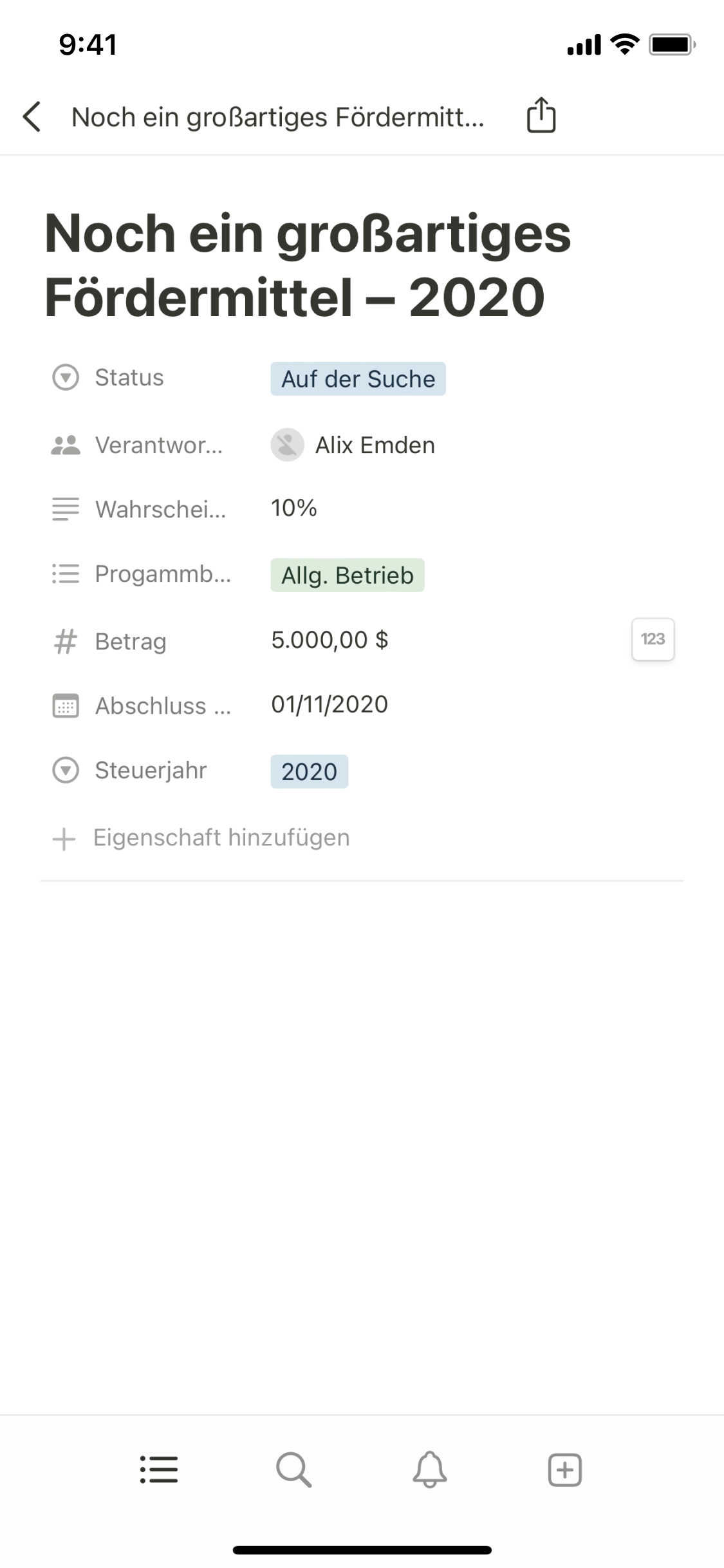Tap the Betrag property label
Viewport: 724px width, 1568px height.
pyautogui.click(x=131, y=642)
